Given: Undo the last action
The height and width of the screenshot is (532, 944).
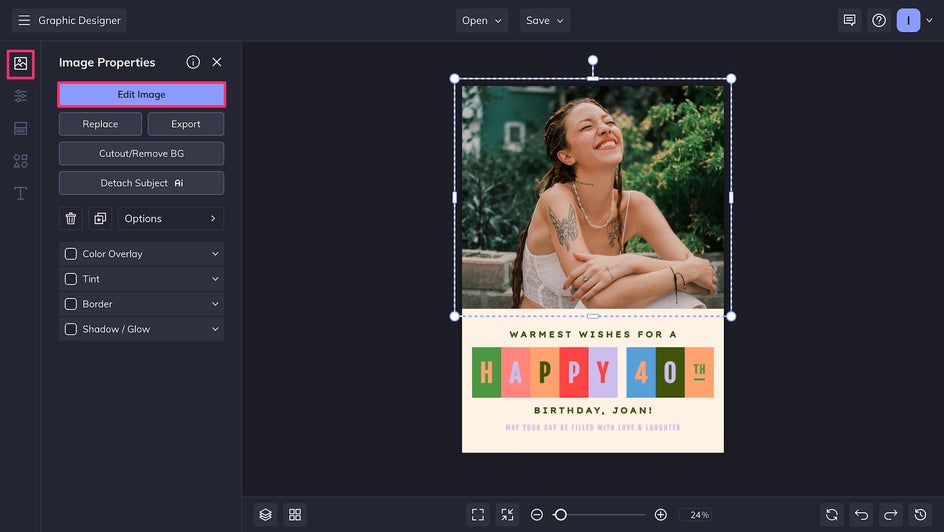Looking at the screenshot, I should coord(862,515).
